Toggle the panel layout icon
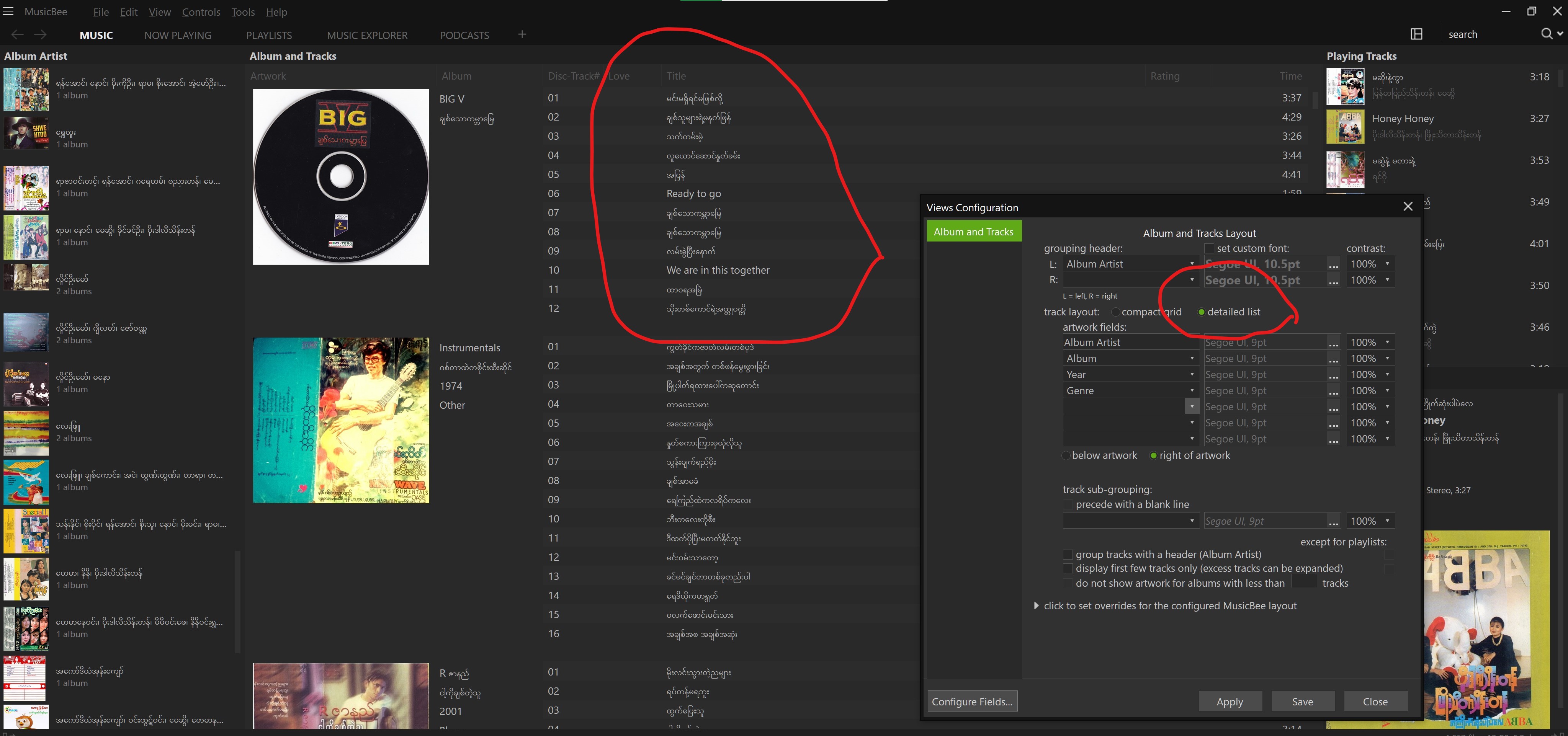Image resolution: width=1568 pixels, height=736 pixels. pyautogui.click(x=1416, y=34)
